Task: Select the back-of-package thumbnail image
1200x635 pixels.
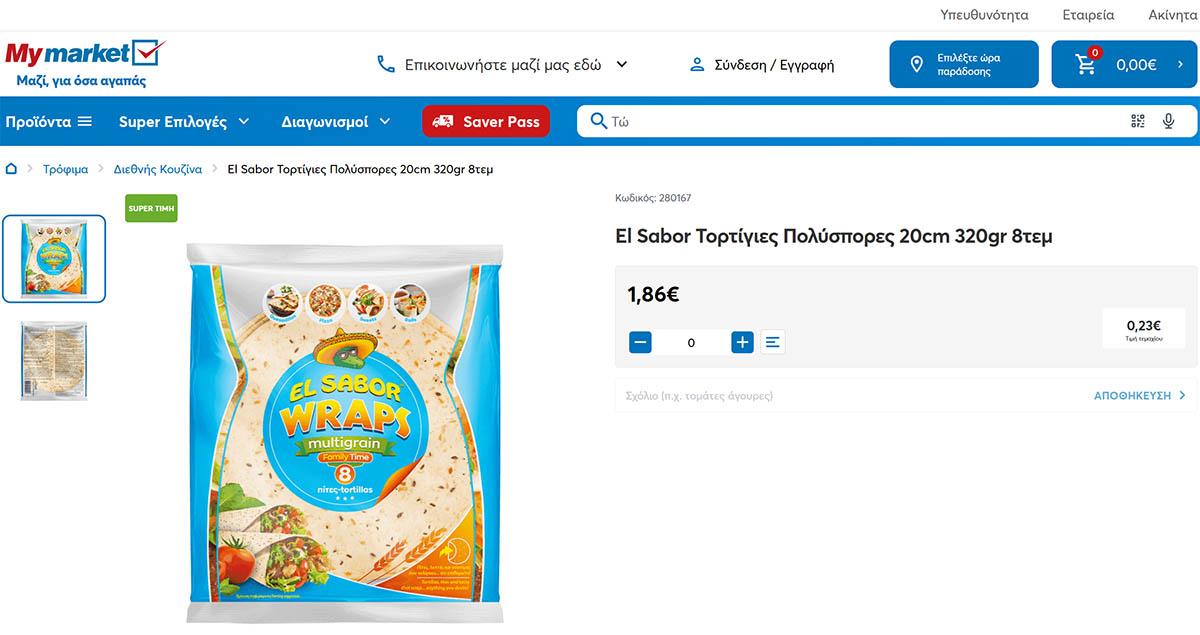Action: click(x=53, y=361)
